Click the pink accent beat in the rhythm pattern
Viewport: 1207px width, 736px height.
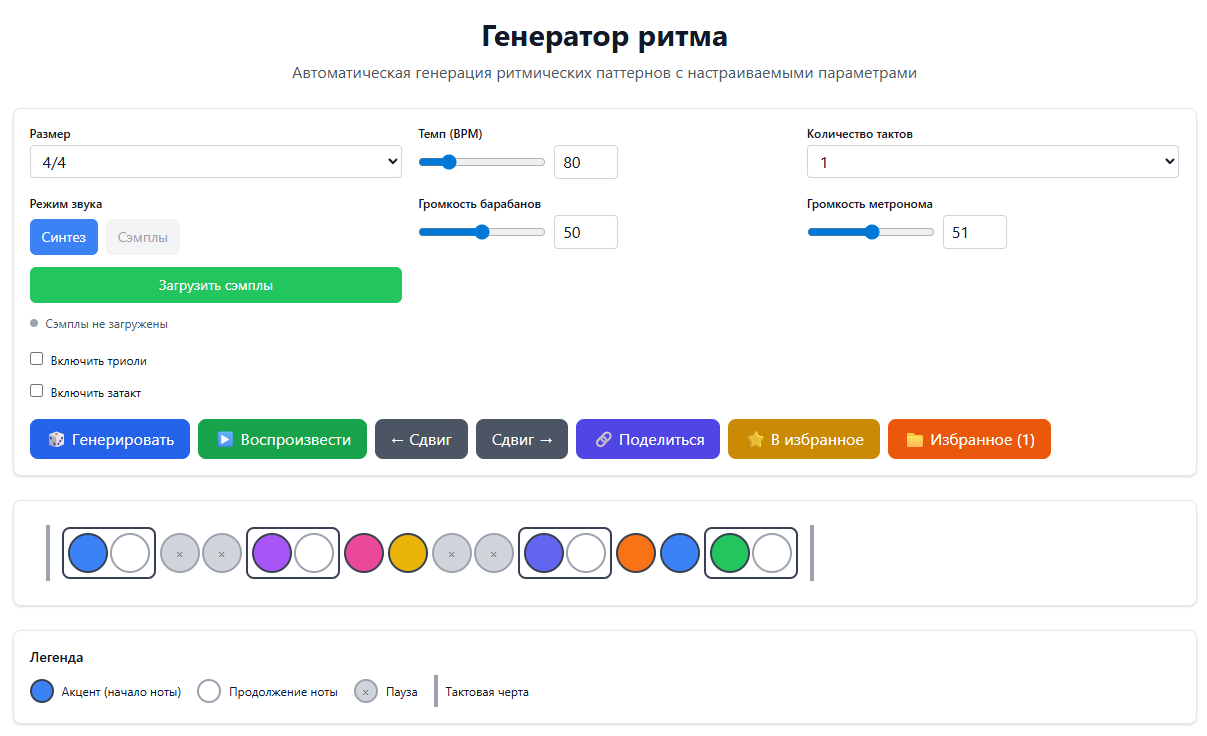(364, 552)
